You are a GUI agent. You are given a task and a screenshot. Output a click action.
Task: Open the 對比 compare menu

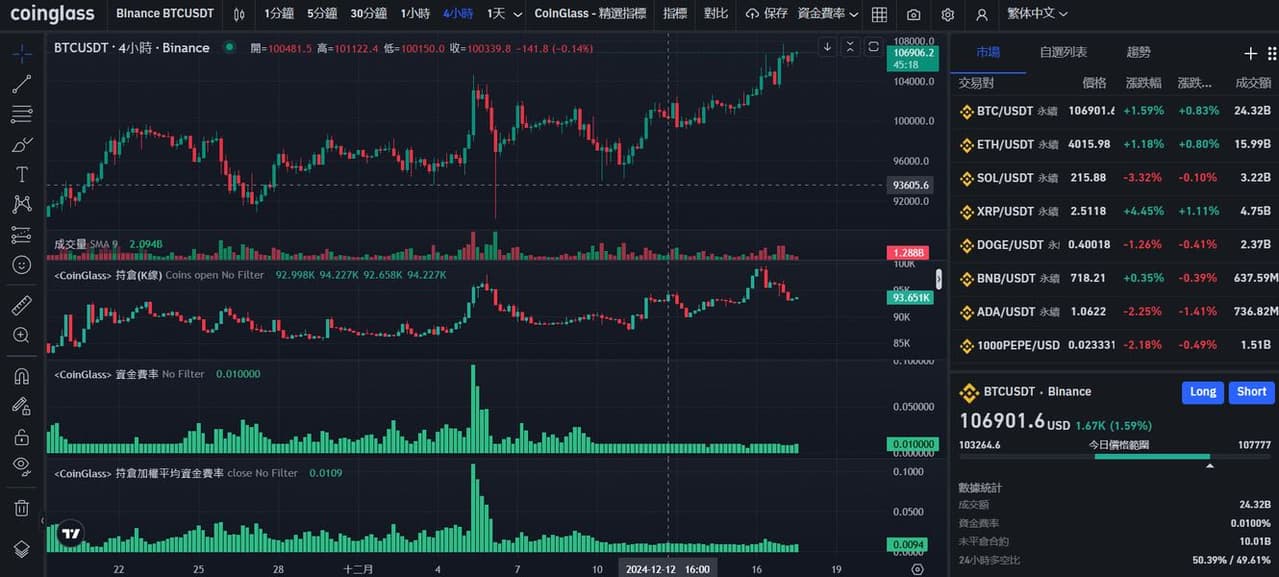[x=716, y=14]
